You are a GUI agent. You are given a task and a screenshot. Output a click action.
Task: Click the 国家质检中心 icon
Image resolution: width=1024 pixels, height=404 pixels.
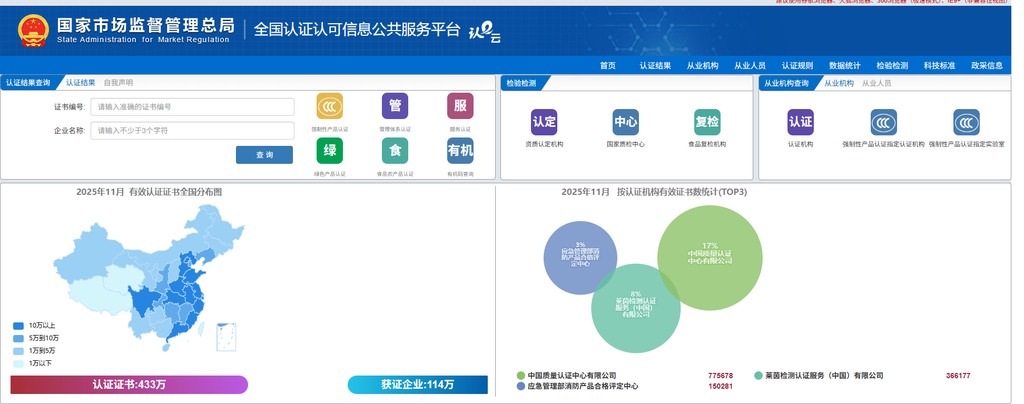(625, 122)
